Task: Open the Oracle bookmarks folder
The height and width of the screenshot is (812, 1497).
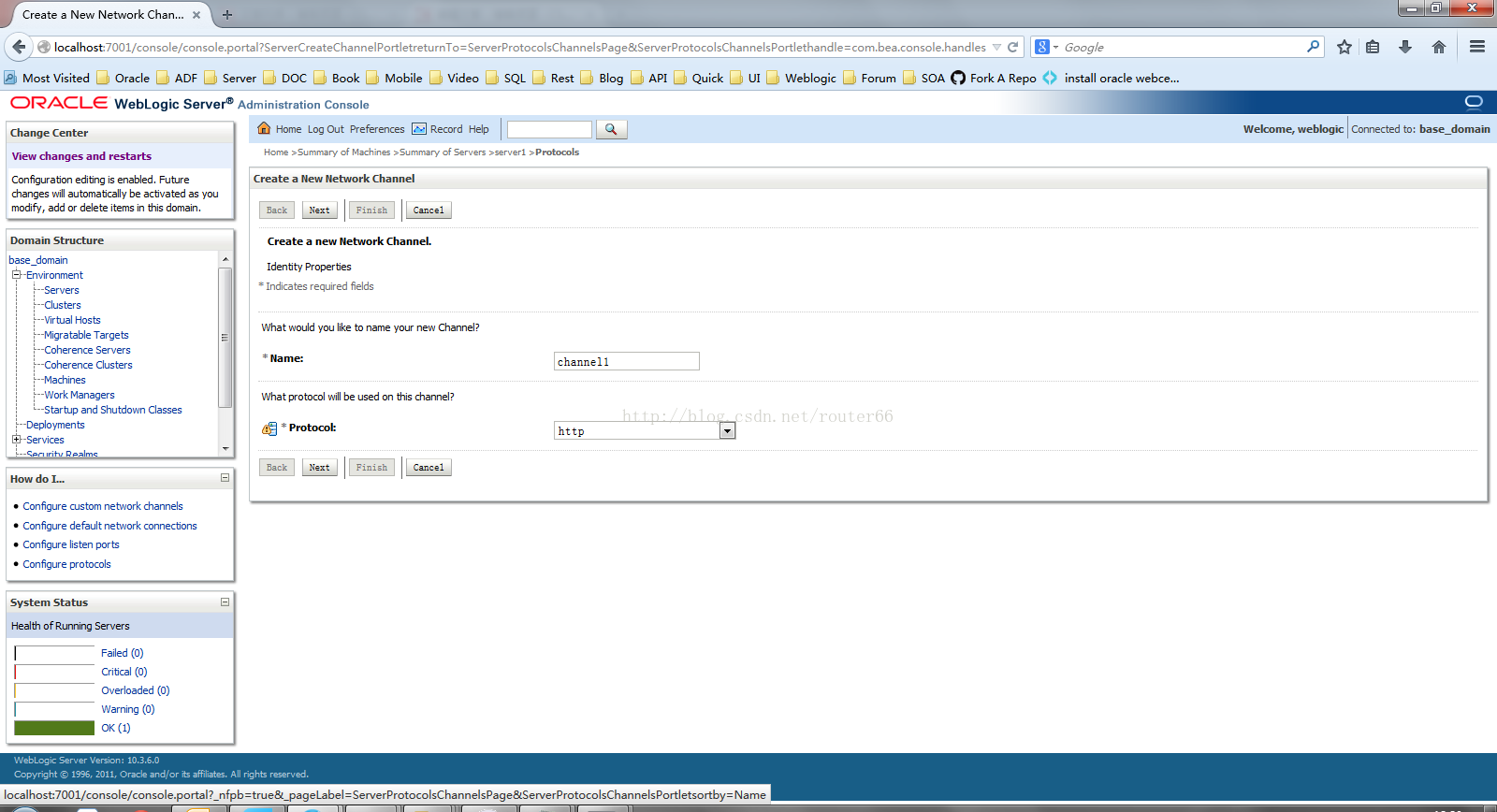Action: (123, 78)
